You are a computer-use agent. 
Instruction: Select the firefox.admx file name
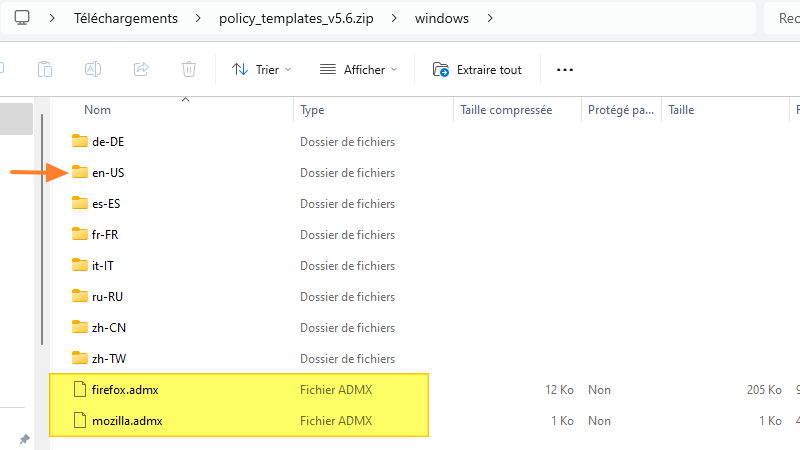click(x=125, y=390)
